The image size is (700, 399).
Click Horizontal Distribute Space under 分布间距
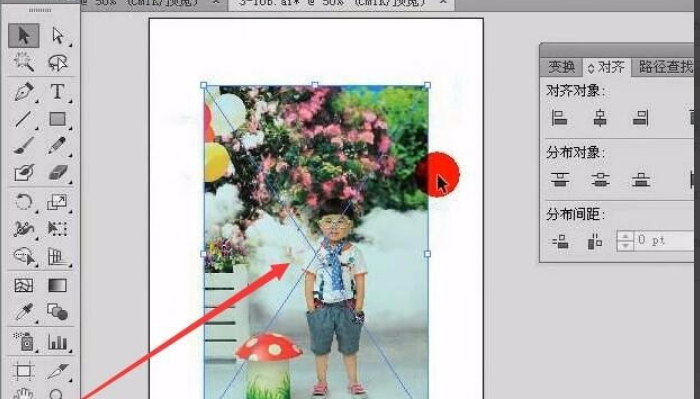595,241
